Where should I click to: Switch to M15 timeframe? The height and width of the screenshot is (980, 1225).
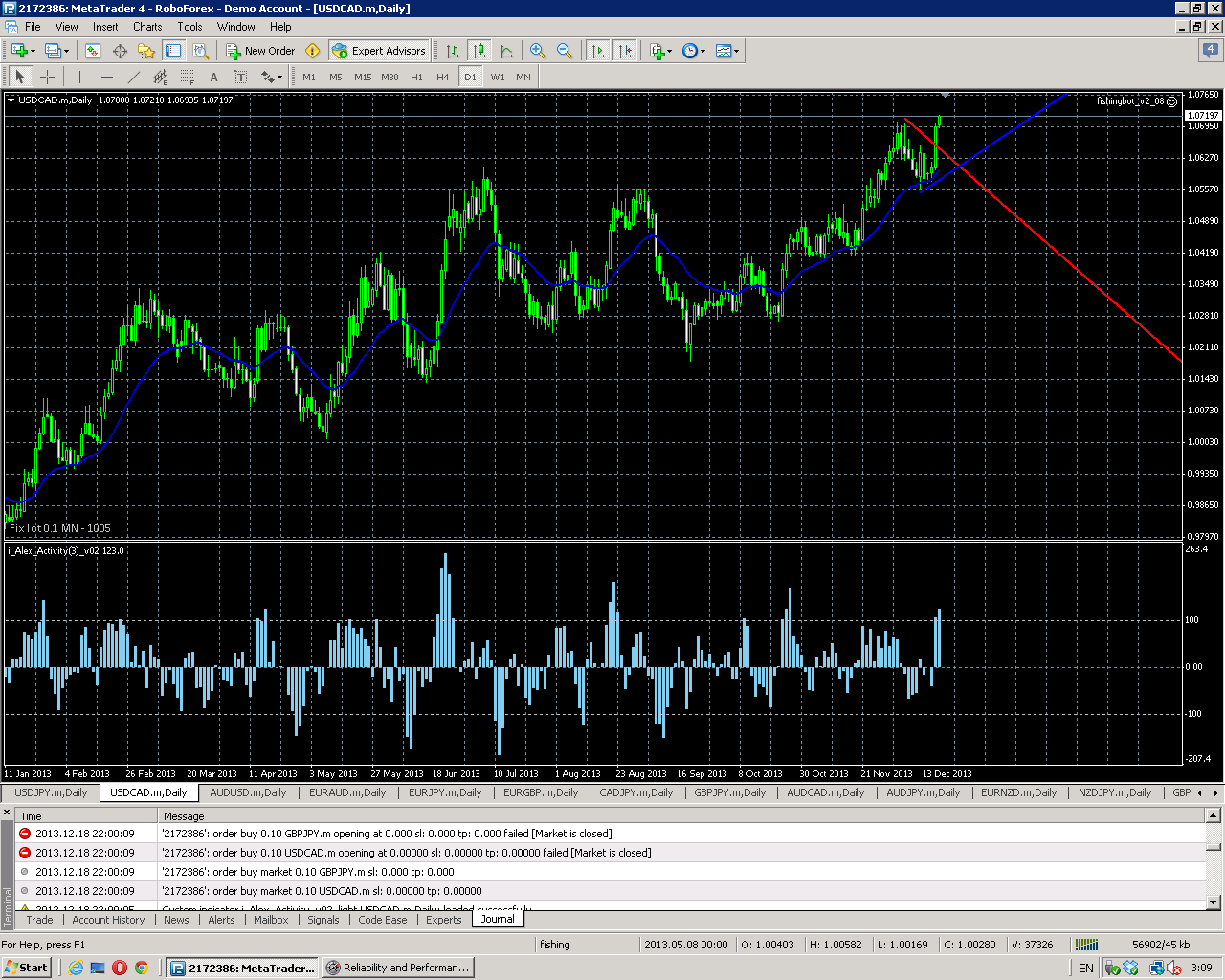click(363, 77)
